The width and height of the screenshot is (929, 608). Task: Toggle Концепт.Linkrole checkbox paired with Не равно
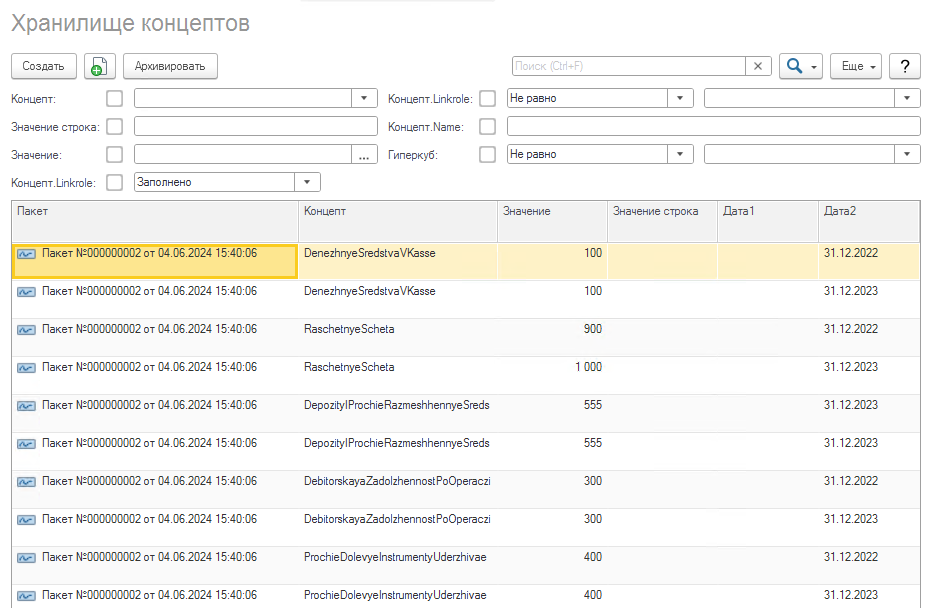488,98
